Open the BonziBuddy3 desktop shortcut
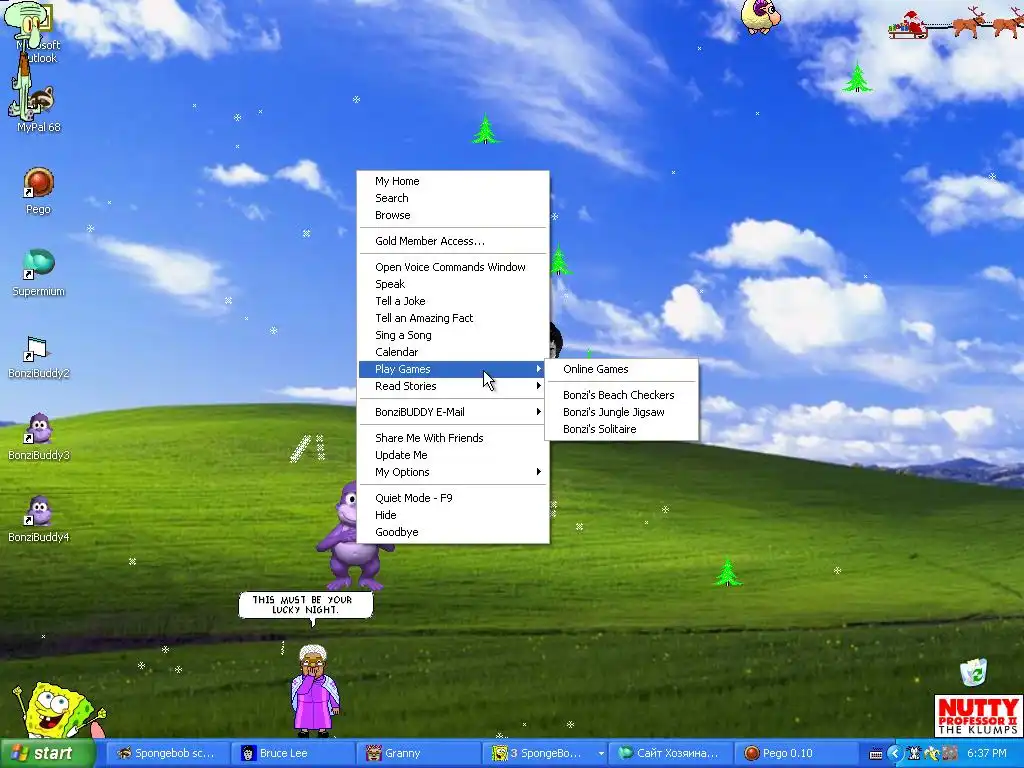The width and height of the screenshot is (1024, 768). click(x=38, y=436)
